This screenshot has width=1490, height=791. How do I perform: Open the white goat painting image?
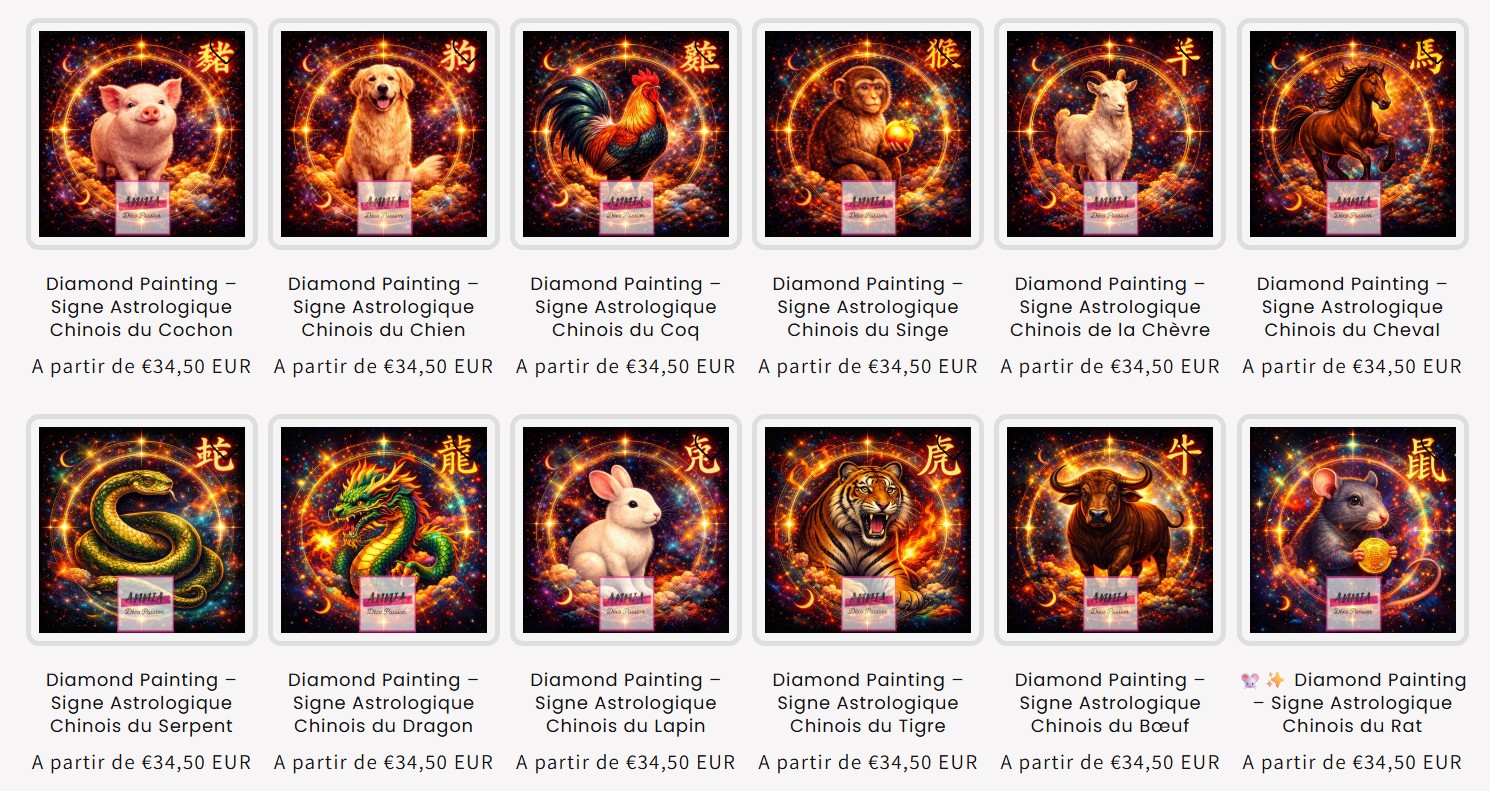pos(1110,134)
